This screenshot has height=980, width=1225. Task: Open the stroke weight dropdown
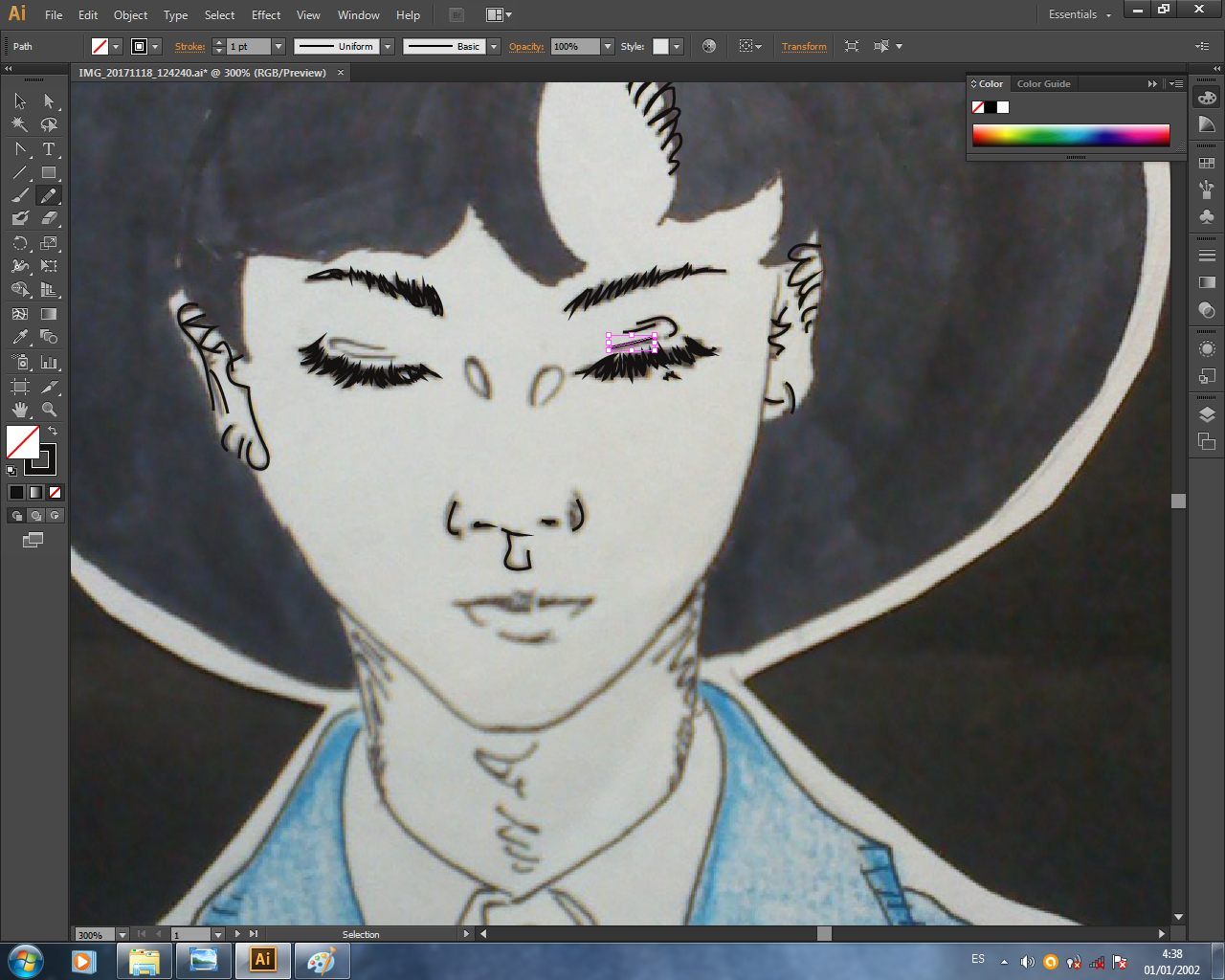click(278, 46)
